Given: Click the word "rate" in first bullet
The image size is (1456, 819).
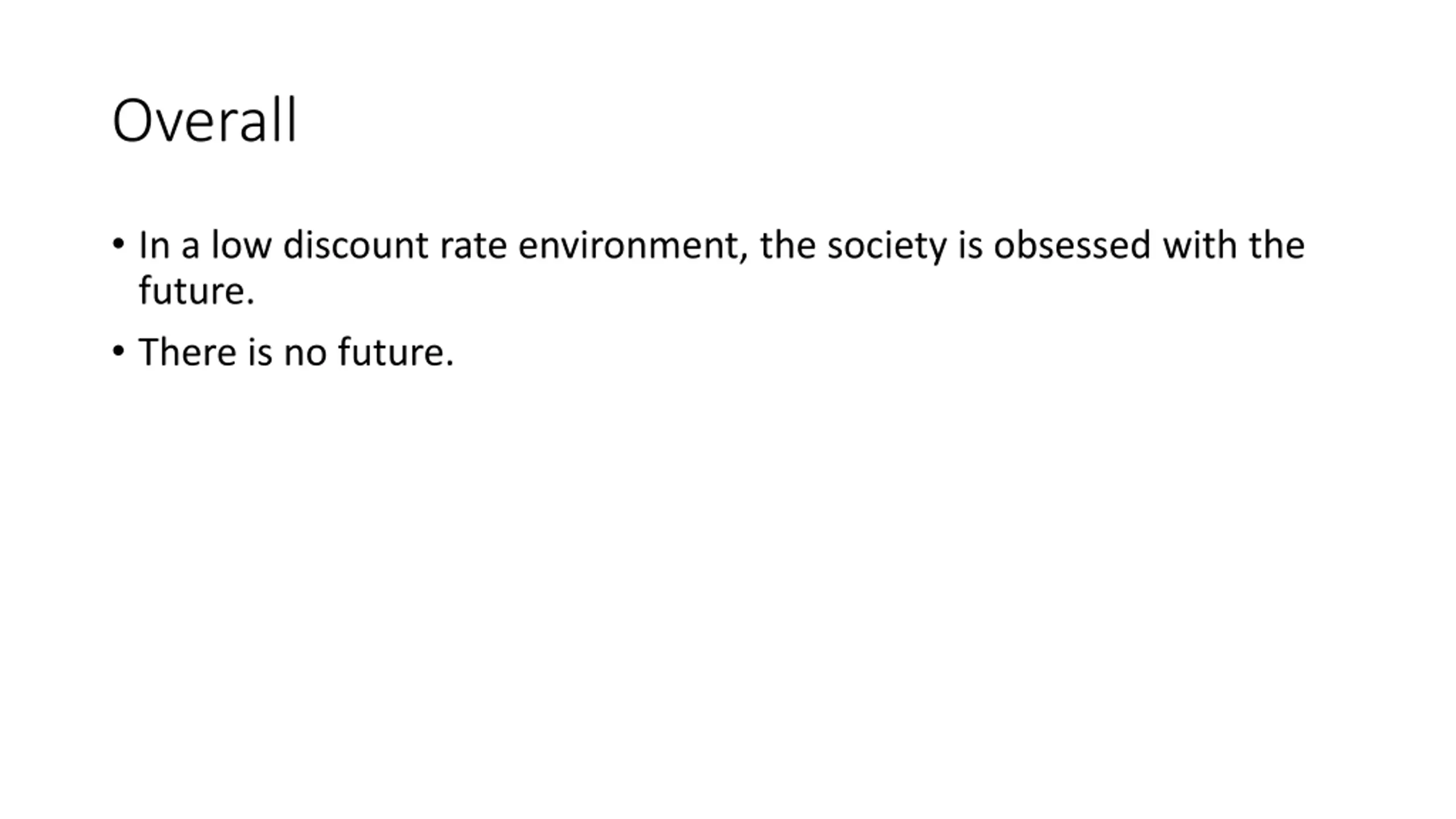Looking at the screenshot, I should (x=473, y=247).
